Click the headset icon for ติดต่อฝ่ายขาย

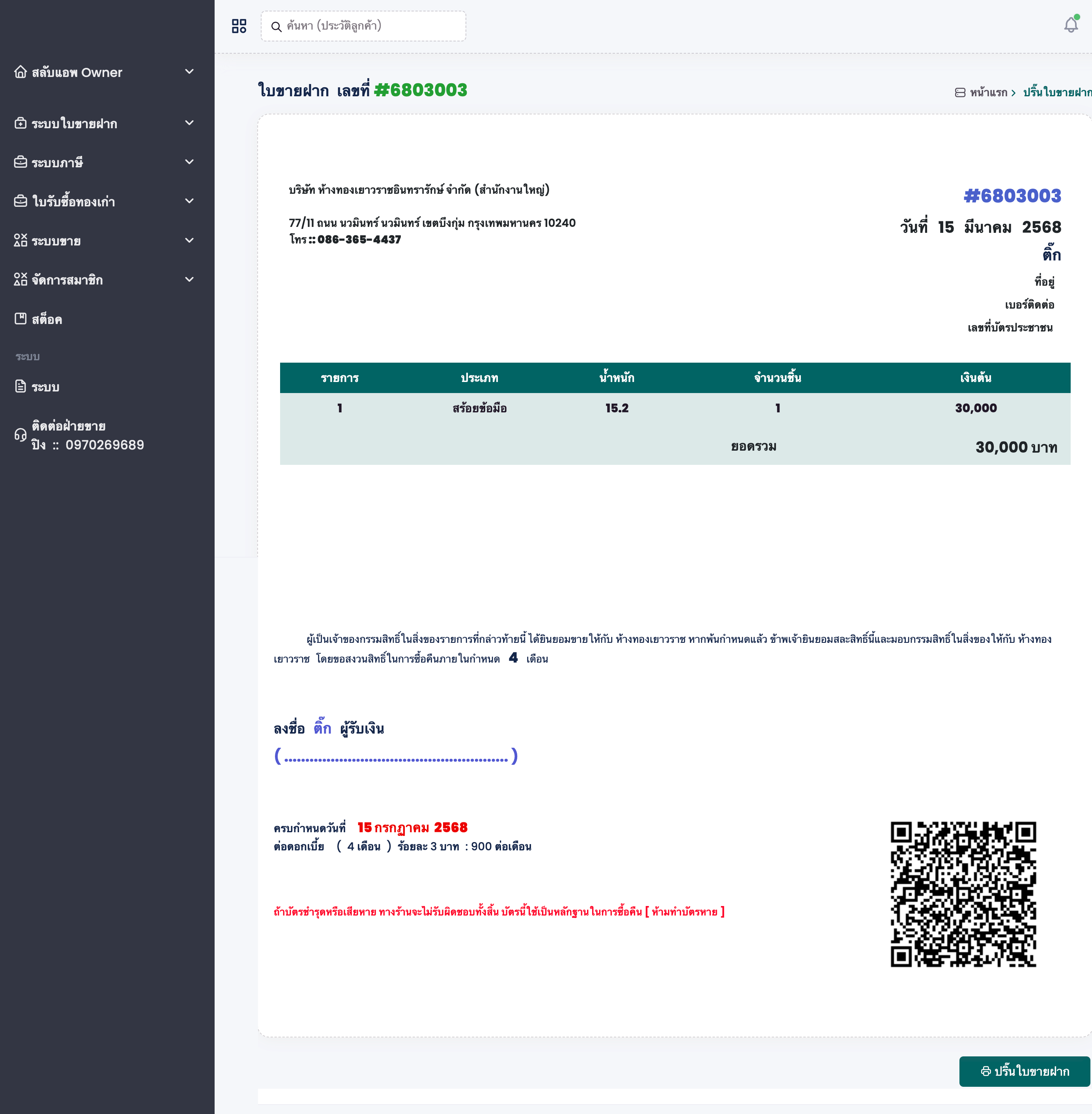point(21,435)
